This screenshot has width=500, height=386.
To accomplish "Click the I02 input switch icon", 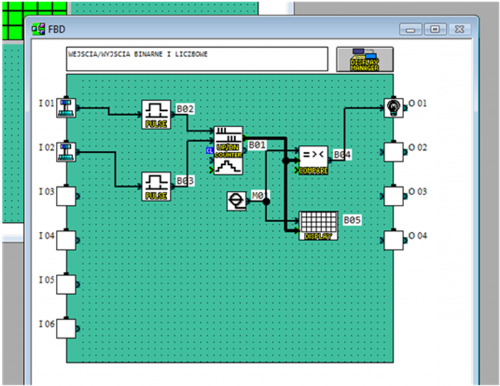I will pos(66,152).
